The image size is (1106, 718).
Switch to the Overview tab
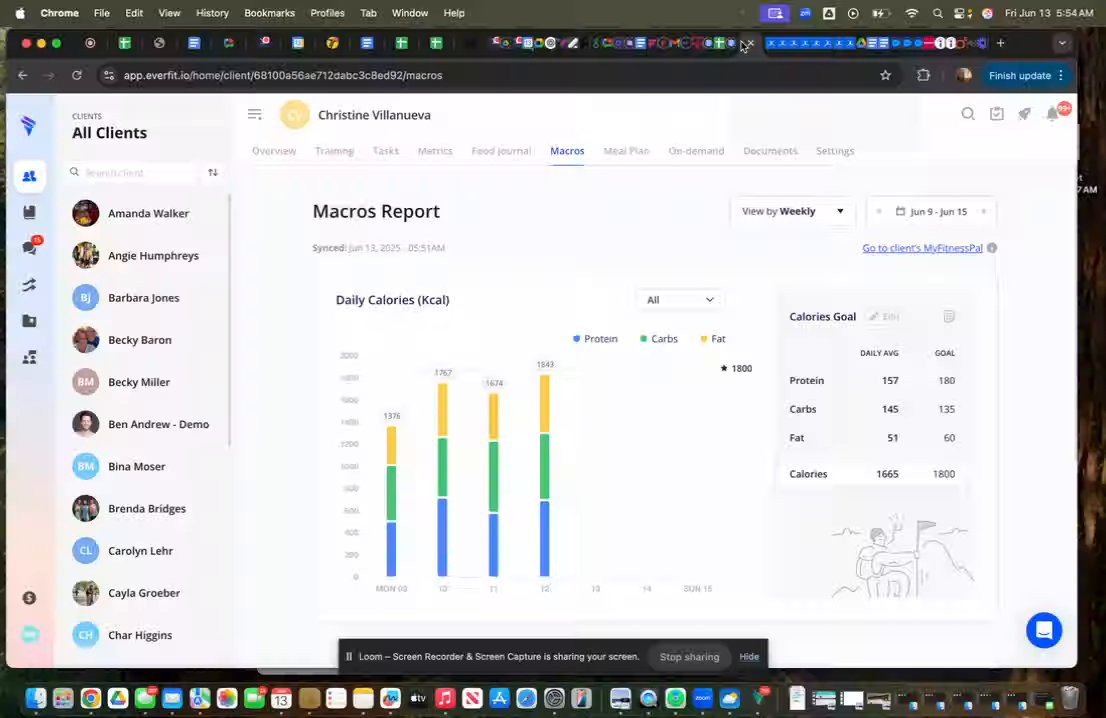pos(274,151)
